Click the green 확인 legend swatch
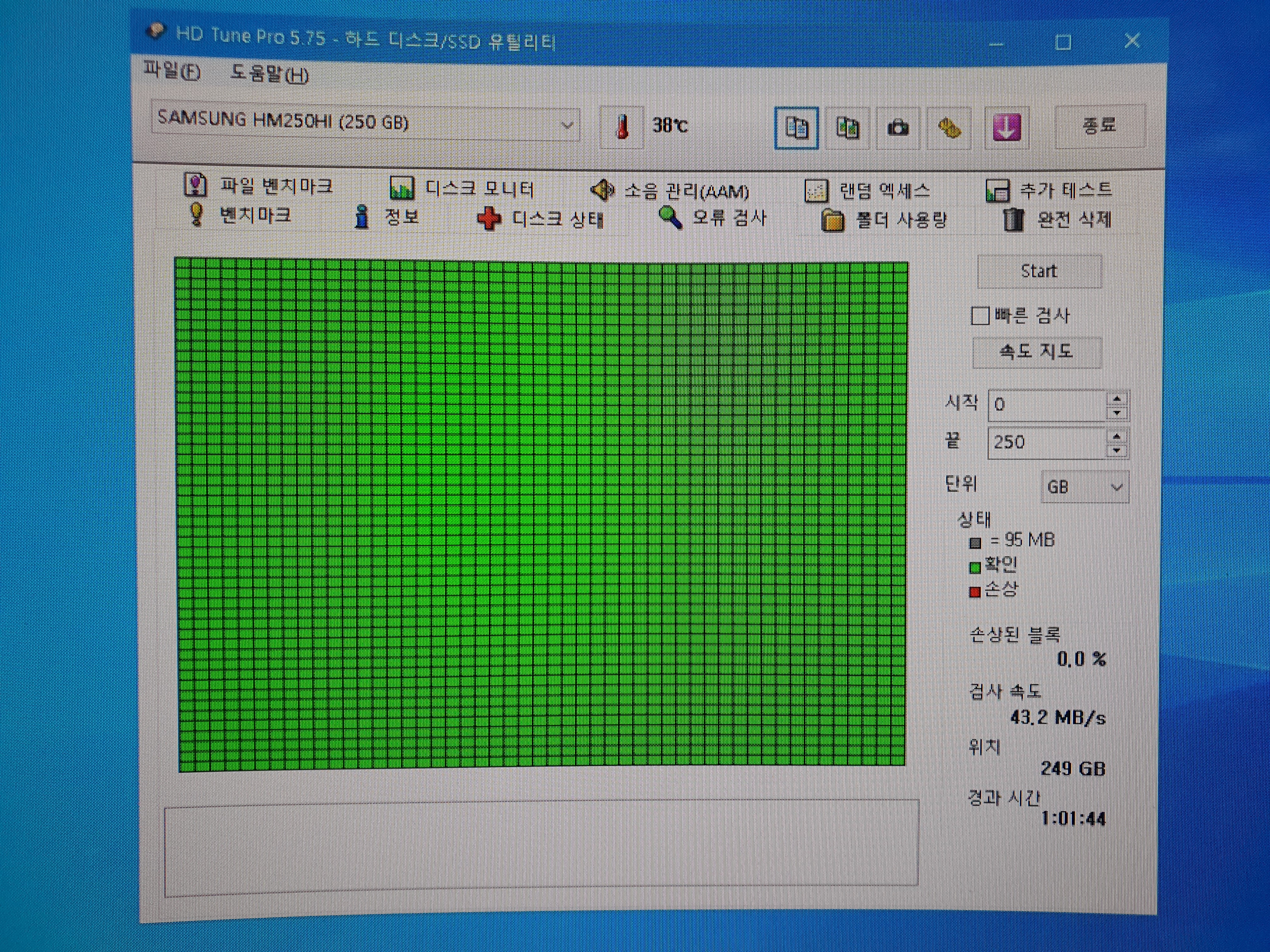1270x952 pixels. click(x=975, y=568)
